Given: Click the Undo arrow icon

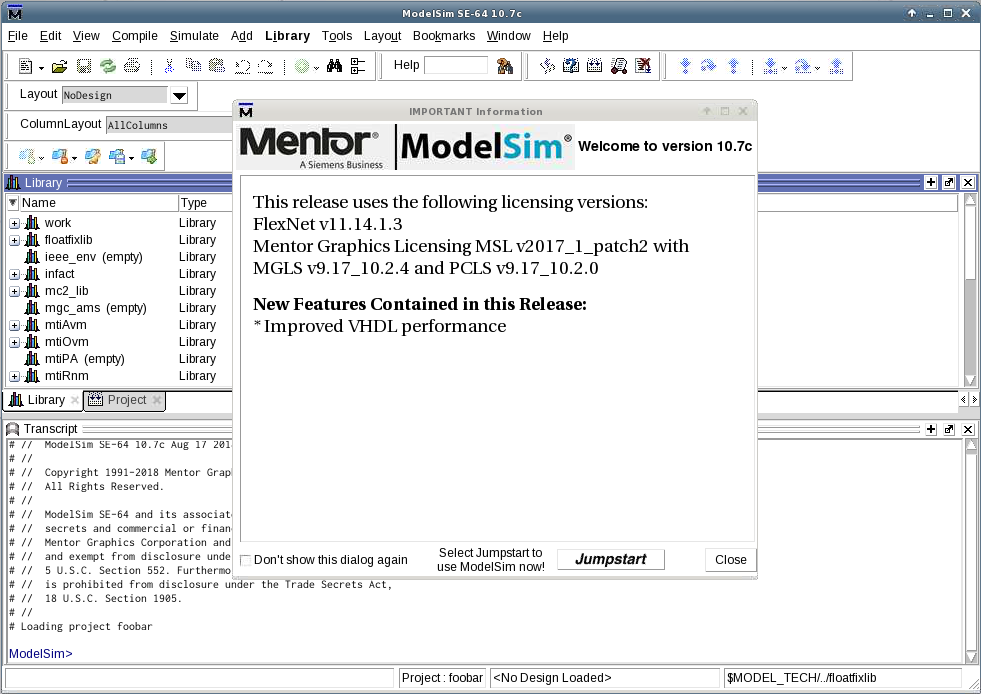Looking at the screenshot, I should point(242,66).
